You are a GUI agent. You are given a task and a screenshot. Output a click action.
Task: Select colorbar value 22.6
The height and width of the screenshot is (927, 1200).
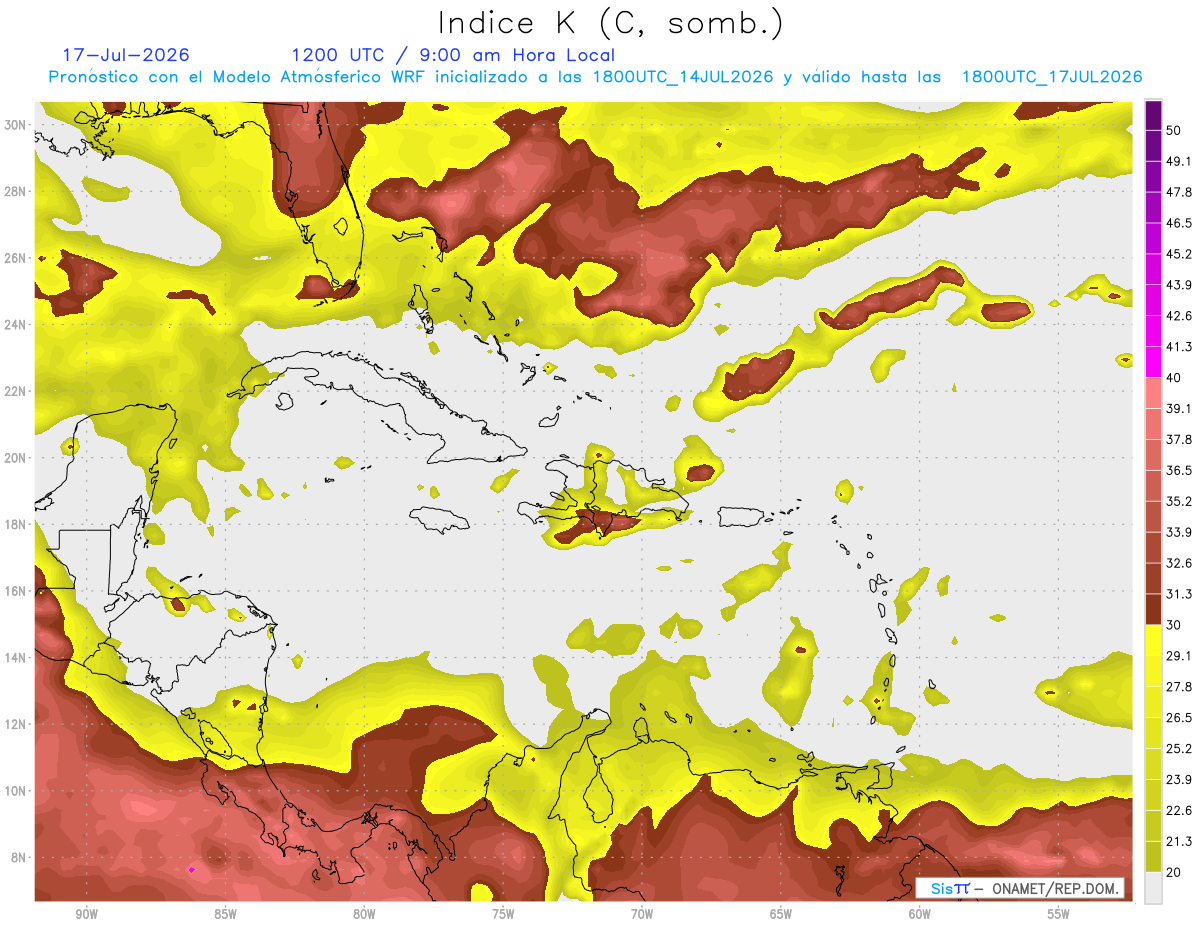pyautogui.click(x=1179, y=810)
